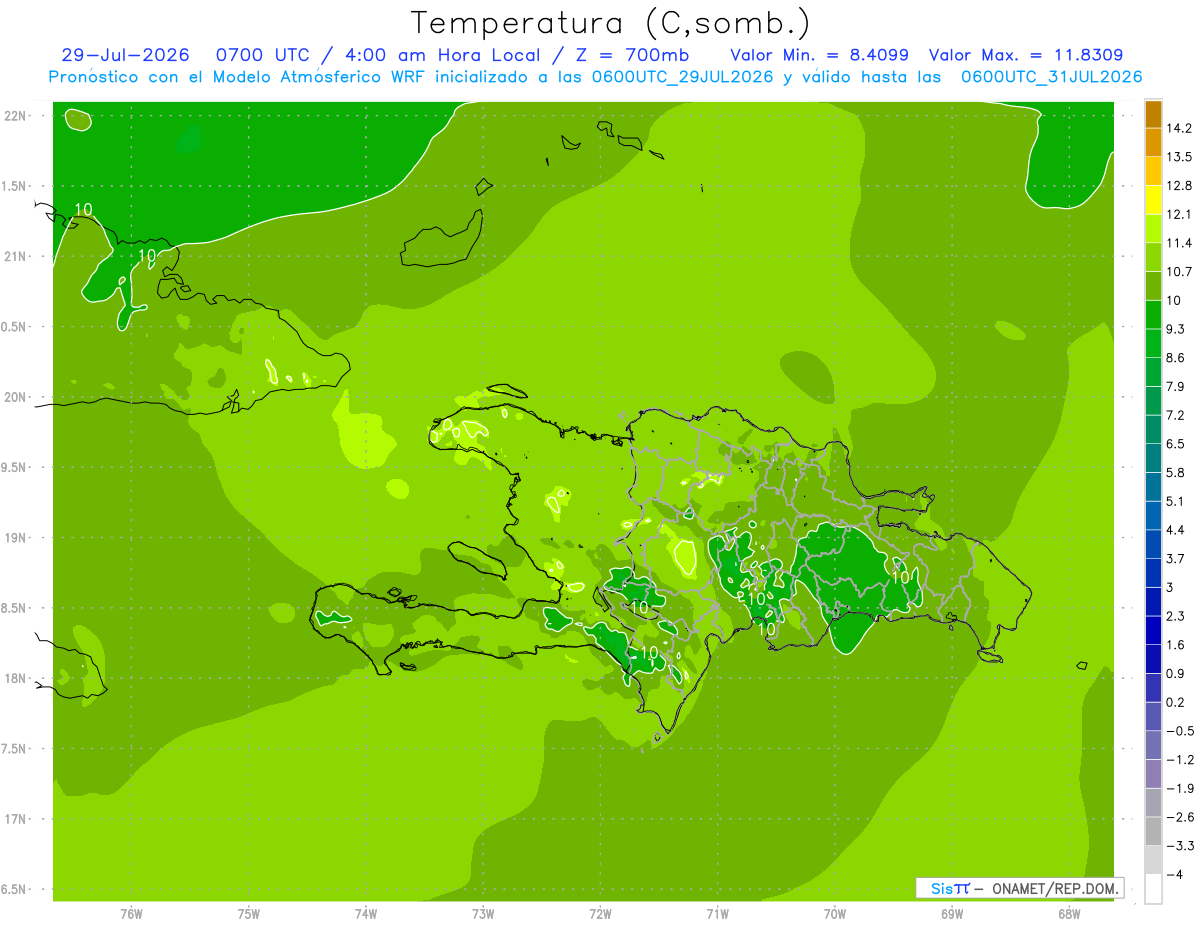1200x927 pixels.
Task: Click the longitude label "70W"
Action: [x=835, y=913]
